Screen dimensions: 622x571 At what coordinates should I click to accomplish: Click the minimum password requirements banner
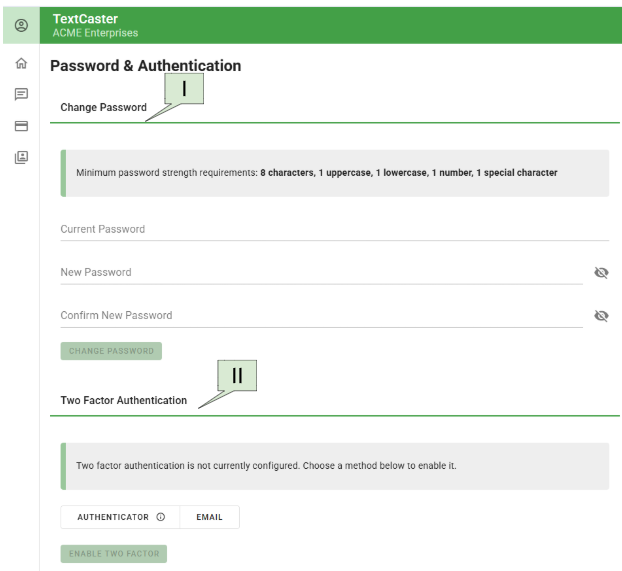point(334,173)
